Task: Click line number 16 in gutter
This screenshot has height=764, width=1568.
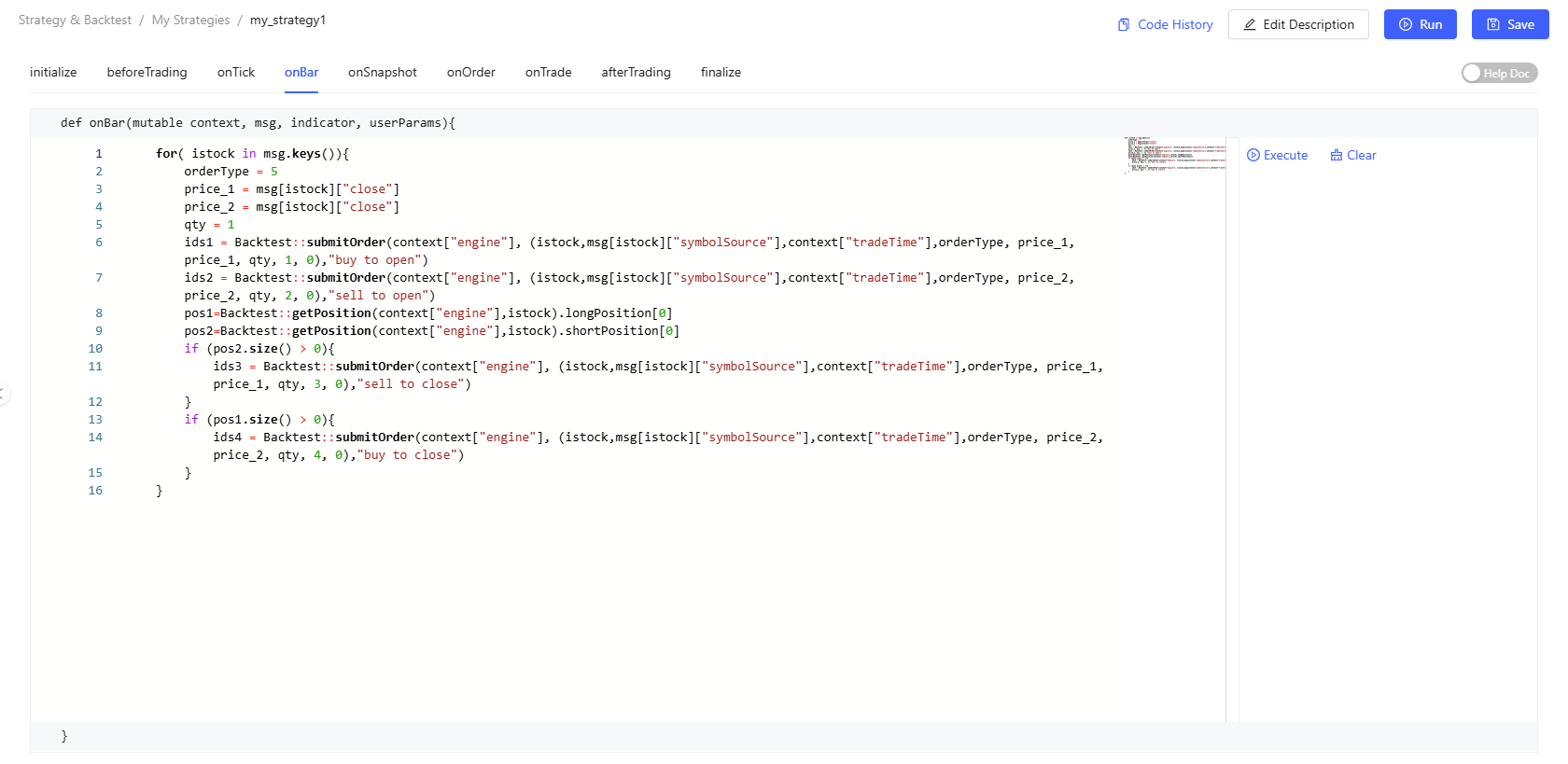Action: tap(95, 490)
